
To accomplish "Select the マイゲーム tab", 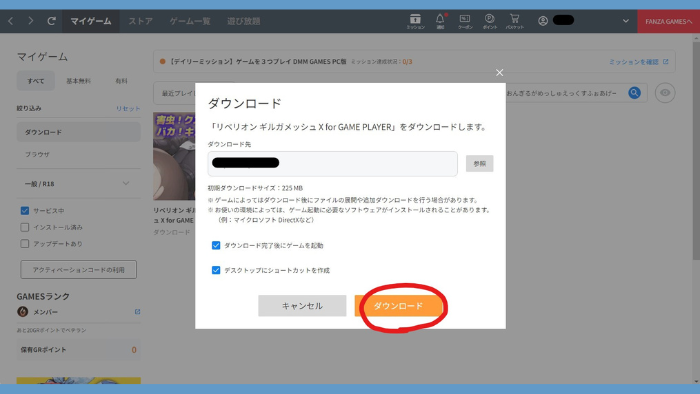I will pos(91,21).
